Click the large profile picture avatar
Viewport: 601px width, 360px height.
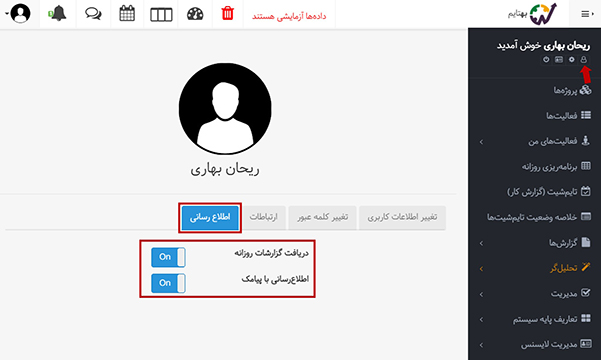coord(225,108)
